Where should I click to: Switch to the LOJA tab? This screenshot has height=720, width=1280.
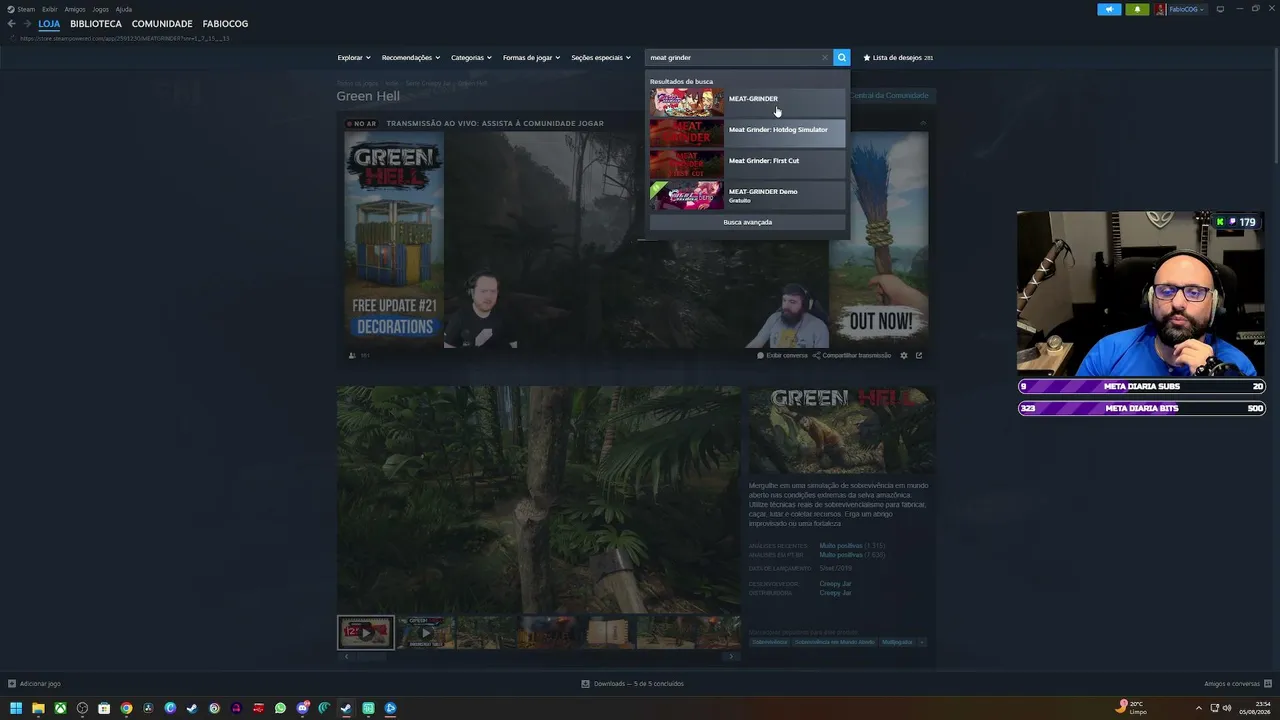pos(49,24)
